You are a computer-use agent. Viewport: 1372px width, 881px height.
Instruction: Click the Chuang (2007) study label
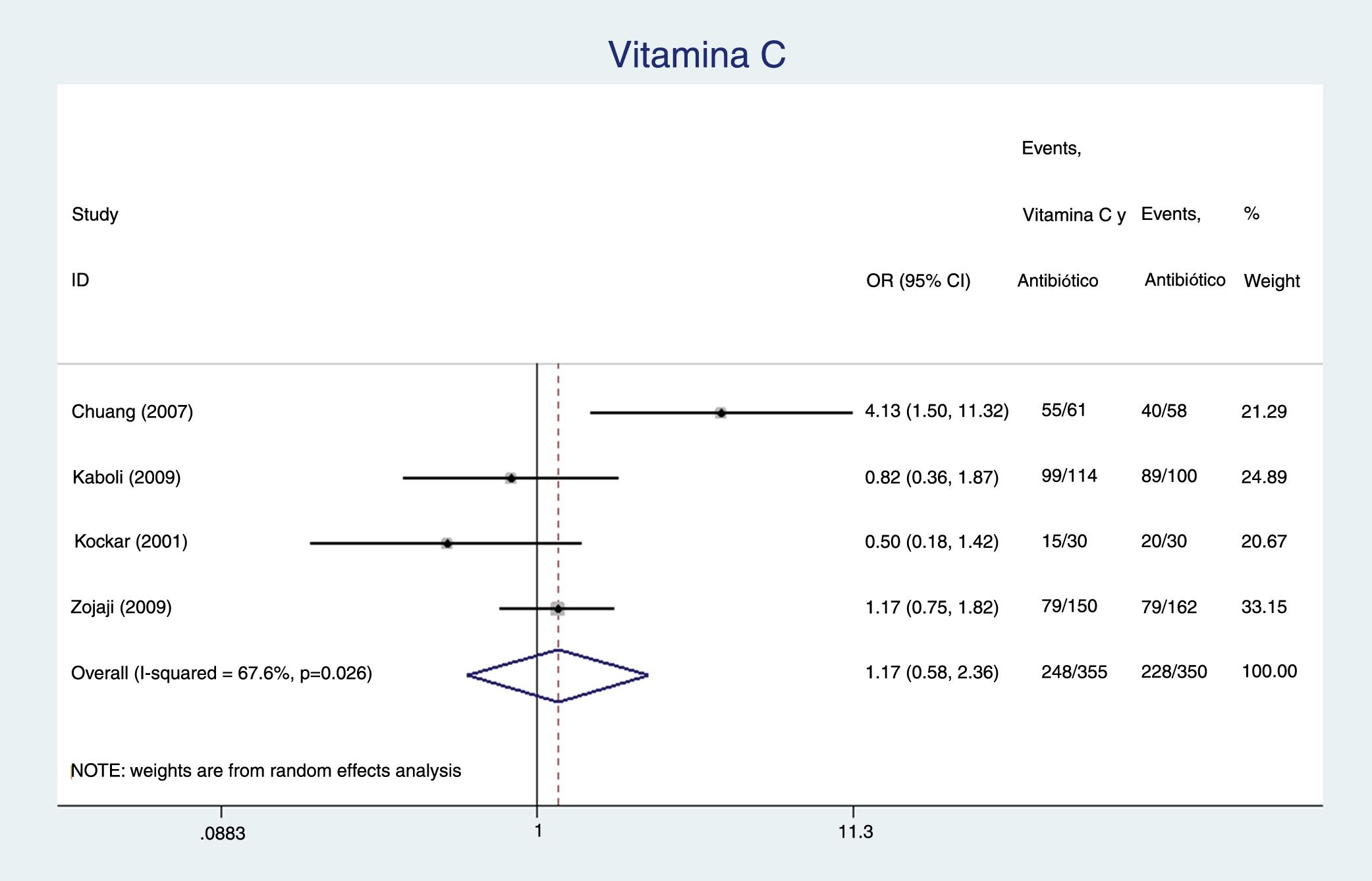pos(132,412)
